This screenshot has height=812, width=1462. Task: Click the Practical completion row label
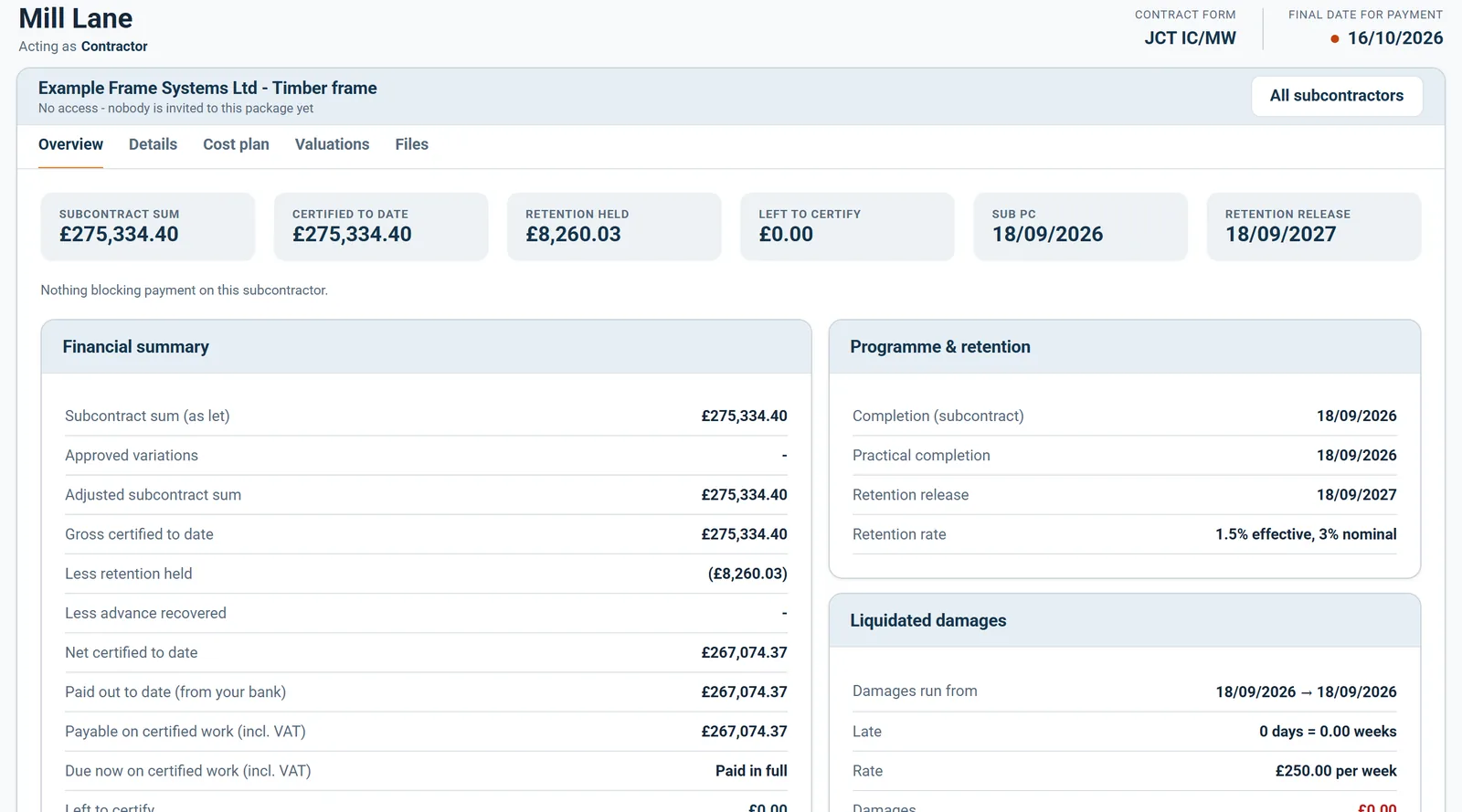[x=921, y=456]
